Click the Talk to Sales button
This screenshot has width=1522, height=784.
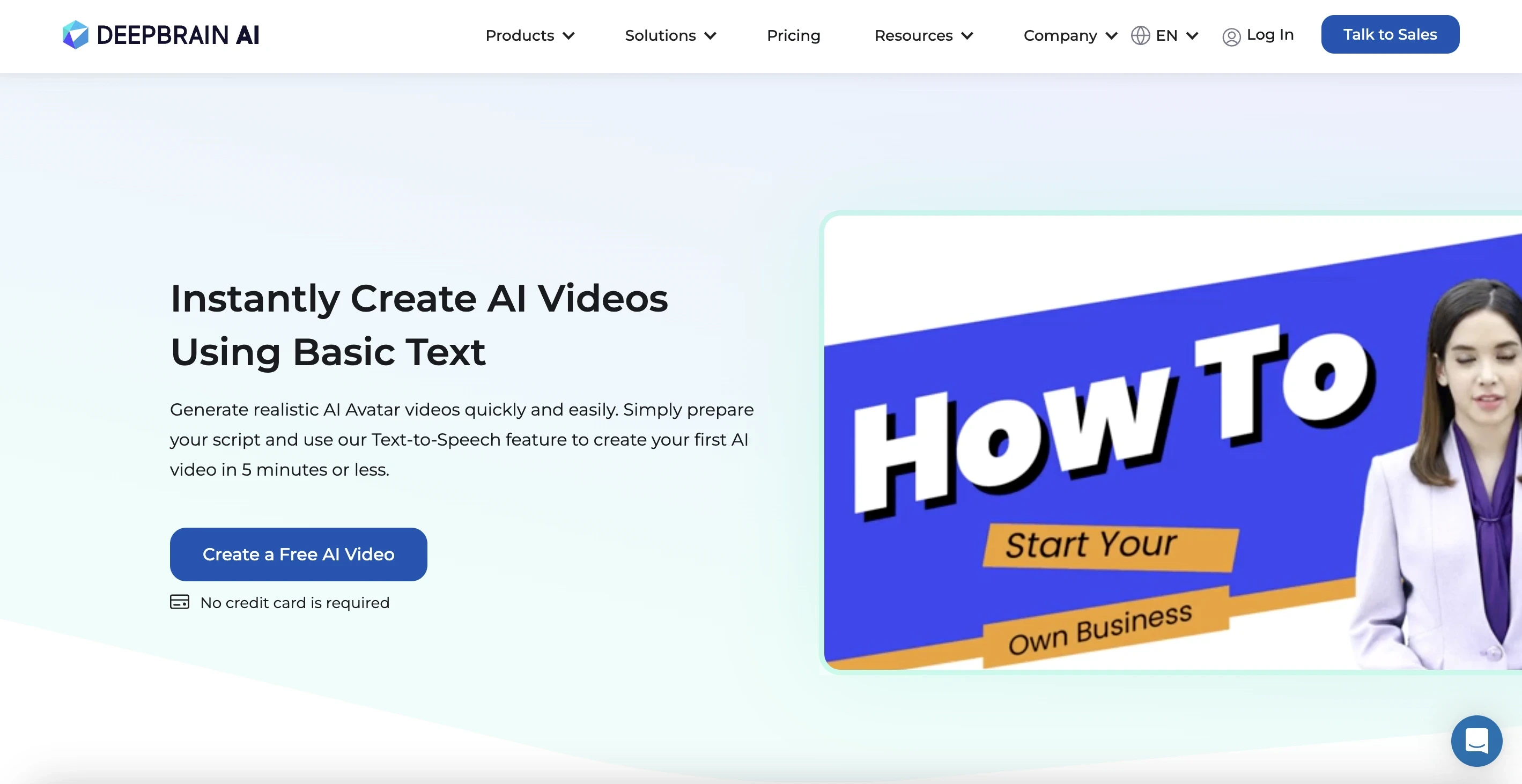pos(1390,34)
